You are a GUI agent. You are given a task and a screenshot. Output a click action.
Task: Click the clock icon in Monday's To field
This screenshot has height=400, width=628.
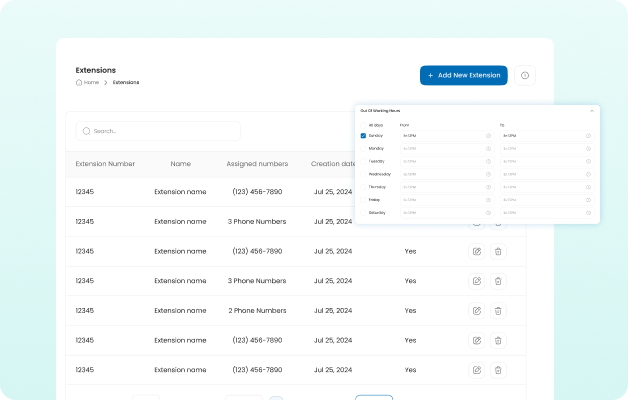(x=588, y=148)
